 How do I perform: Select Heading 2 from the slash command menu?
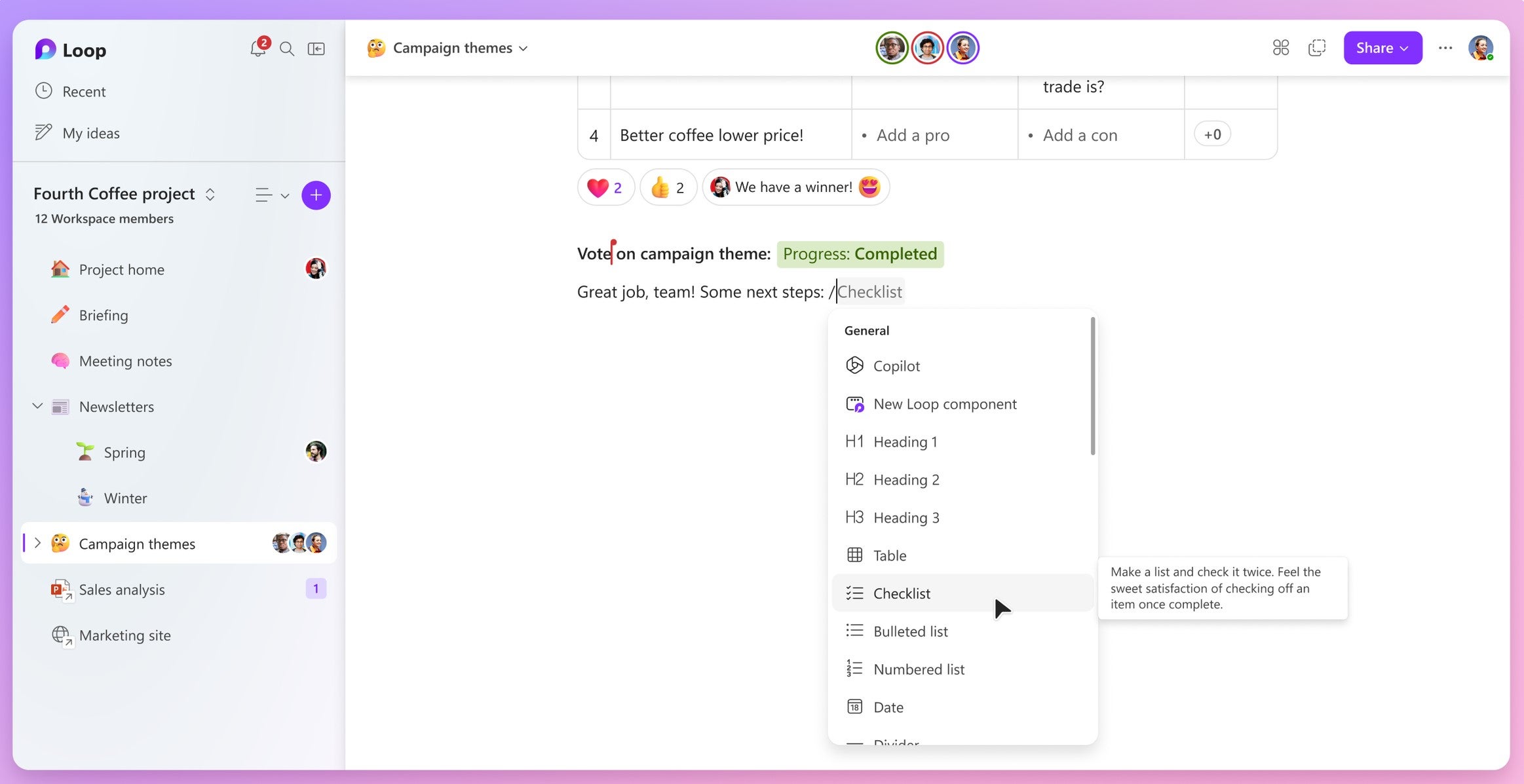point(905,479)
